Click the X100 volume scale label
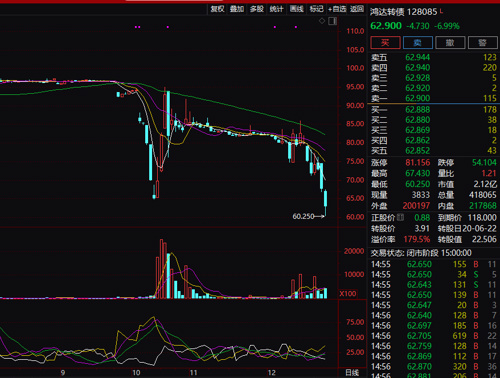 [348, 294]
